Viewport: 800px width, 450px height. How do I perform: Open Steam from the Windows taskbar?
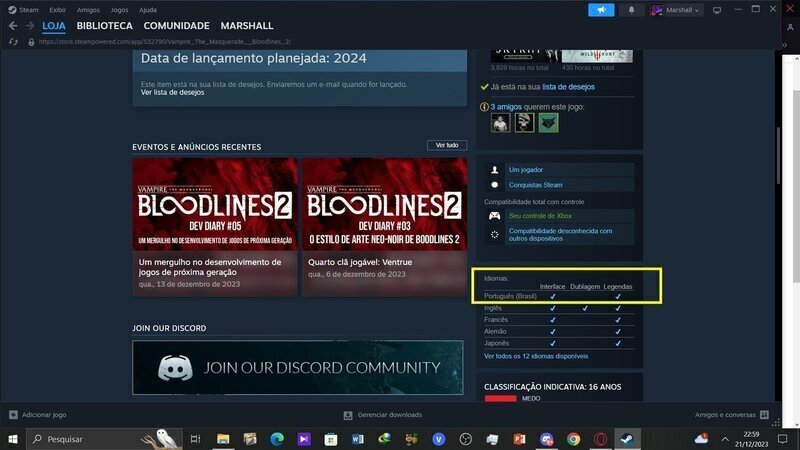click(626, 439)
